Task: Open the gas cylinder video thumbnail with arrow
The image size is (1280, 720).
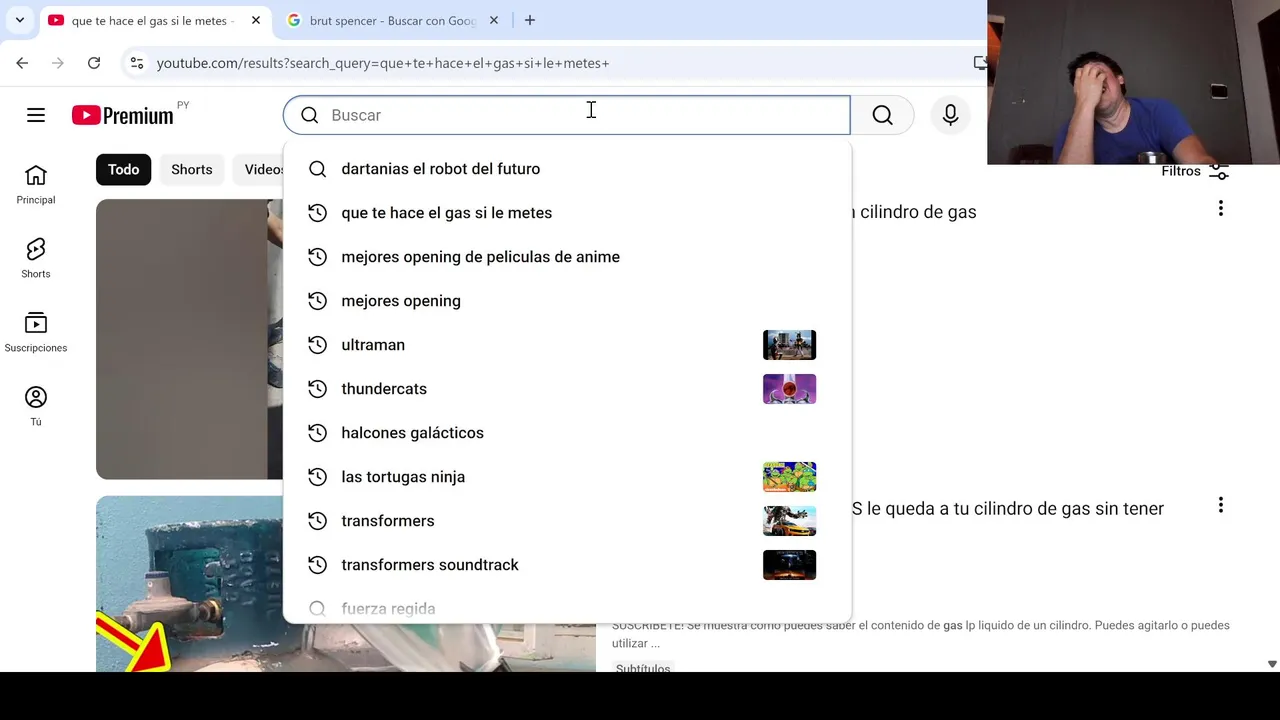Action: (x=190, y=584)
